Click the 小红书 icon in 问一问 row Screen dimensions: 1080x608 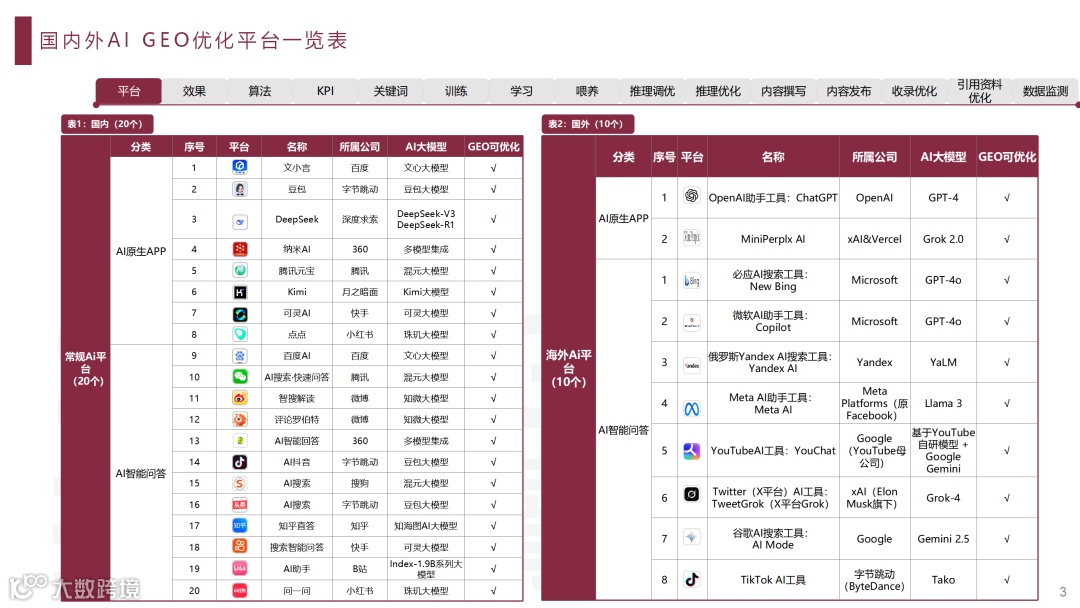point(240,590)
